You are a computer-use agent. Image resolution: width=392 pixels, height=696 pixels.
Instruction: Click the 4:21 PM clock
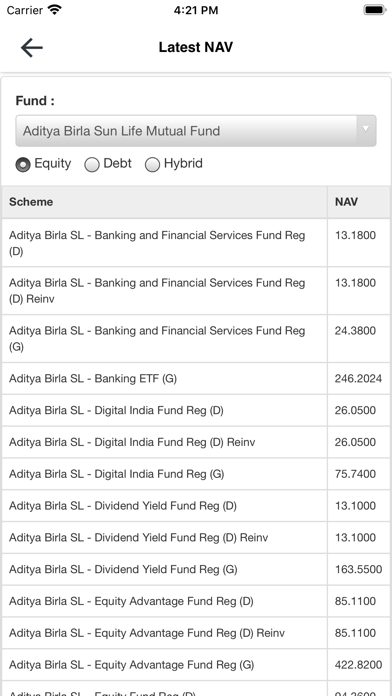click(196, 10)
